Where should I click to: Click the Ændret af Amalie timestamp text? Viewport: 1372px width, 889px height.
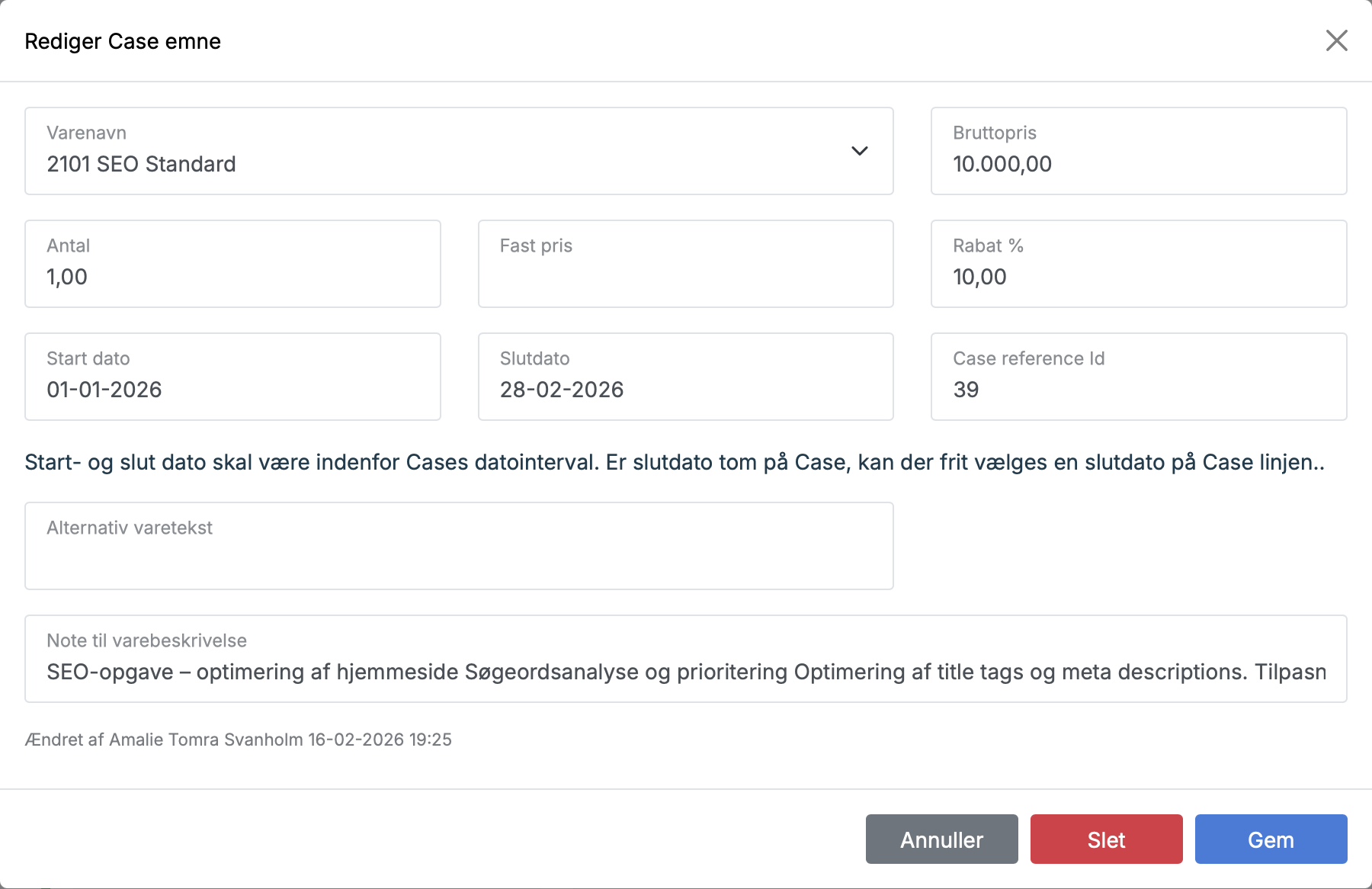click(238, 740)
